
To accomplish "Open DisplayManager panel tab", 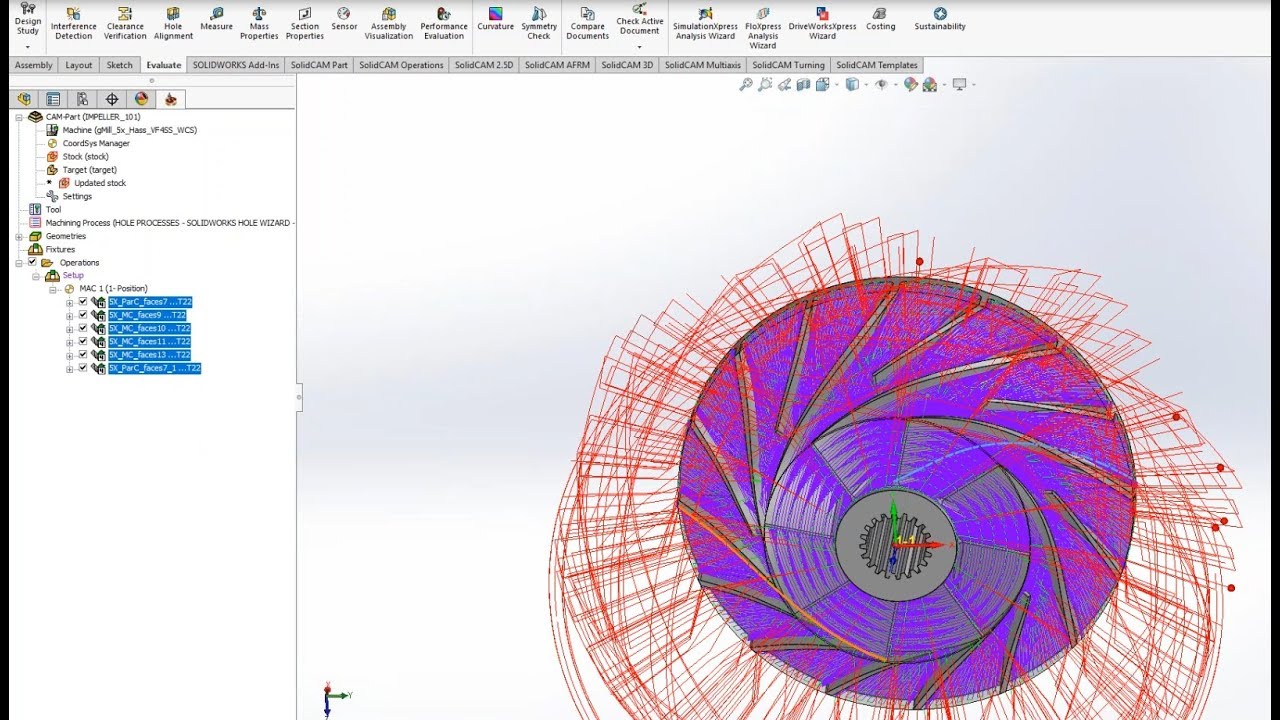I will [x=141, y=99].
